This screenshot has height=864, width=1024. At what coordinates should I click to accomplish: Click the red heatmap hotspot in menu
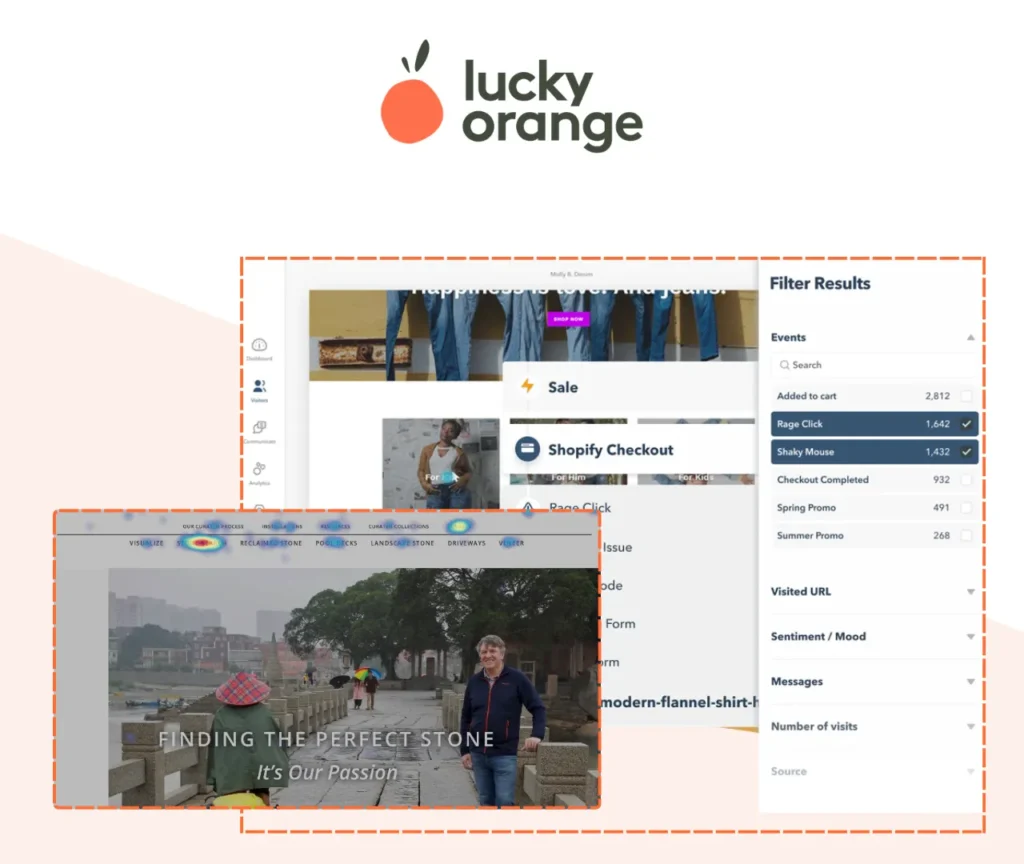coord(202,543)
